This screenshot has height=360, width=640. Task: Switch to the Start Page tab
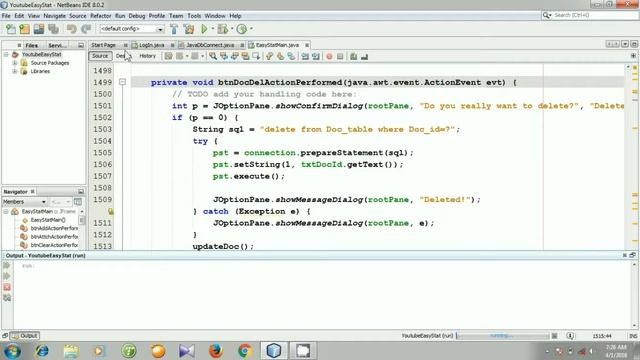[103, 45]
